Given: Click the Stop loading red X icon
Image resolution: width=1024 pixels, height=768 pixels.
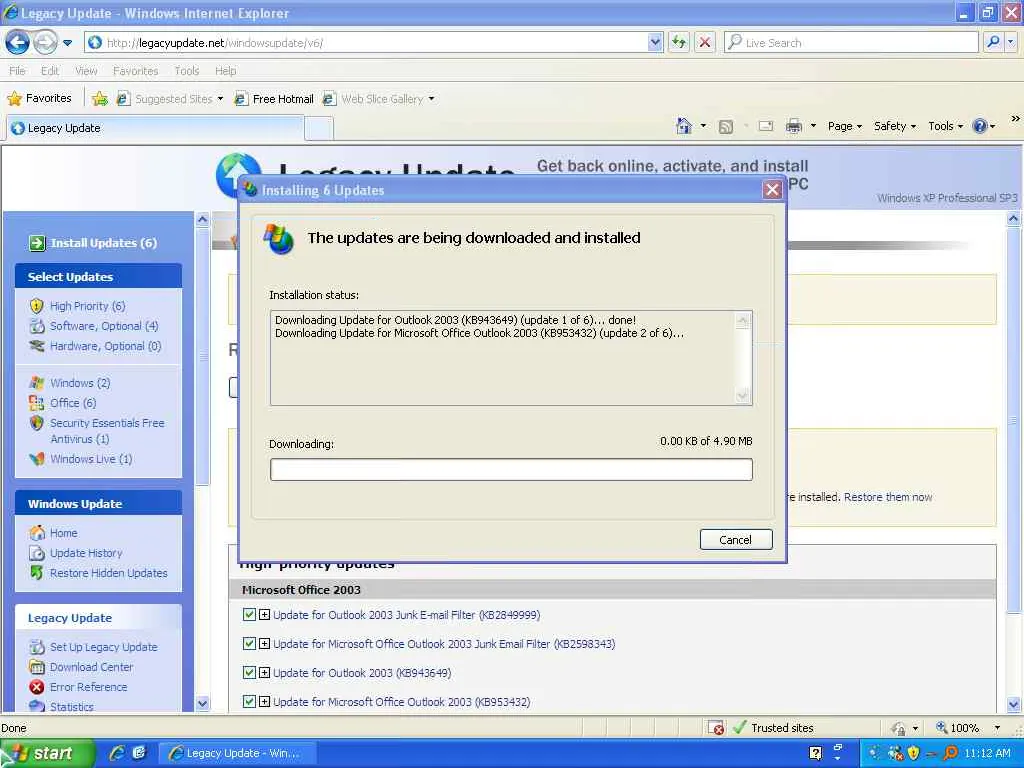Looking at the screenshot, I should [705, 42].
